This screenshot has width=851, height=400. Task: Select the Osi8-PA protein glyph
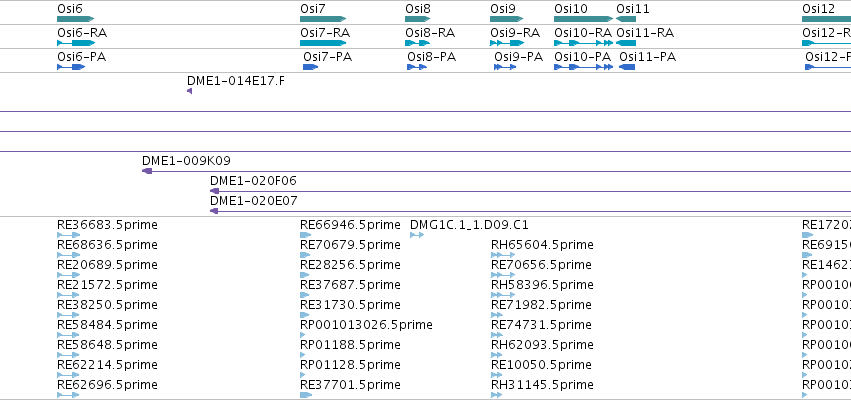(x=417, y=67)
